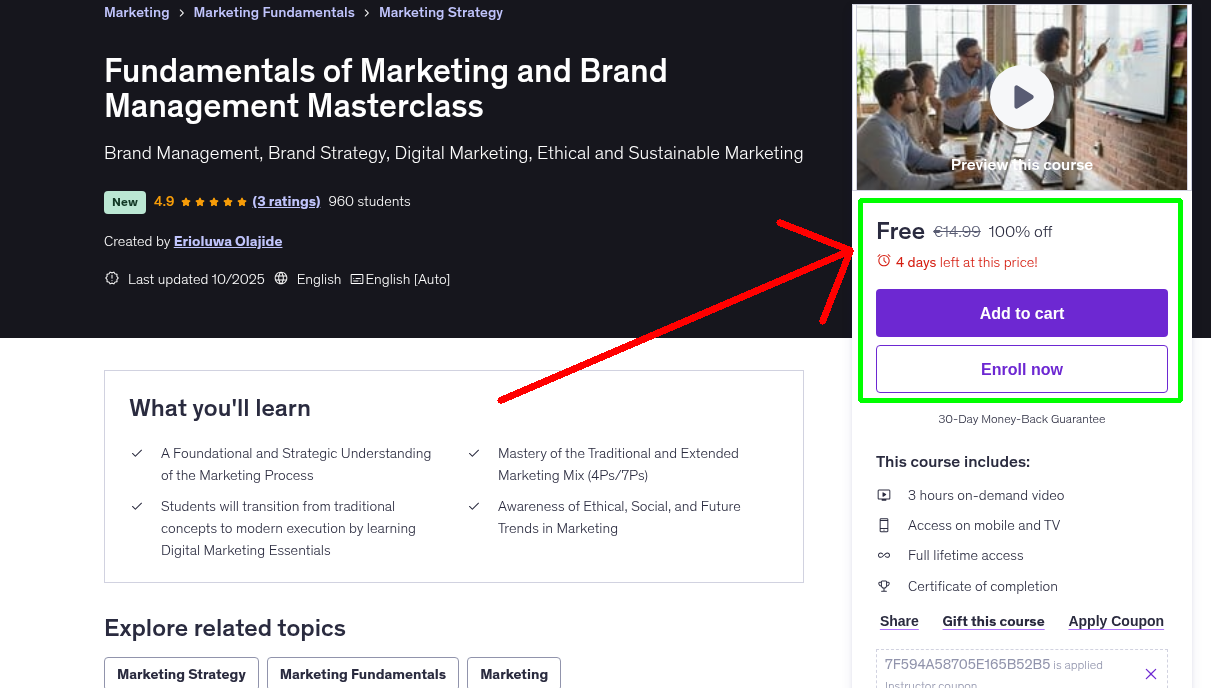Image resolution: width=1211 pixels, height=688 pixels.
Task: View the (3 ratings) link
Action: click(x=287, y=201)
